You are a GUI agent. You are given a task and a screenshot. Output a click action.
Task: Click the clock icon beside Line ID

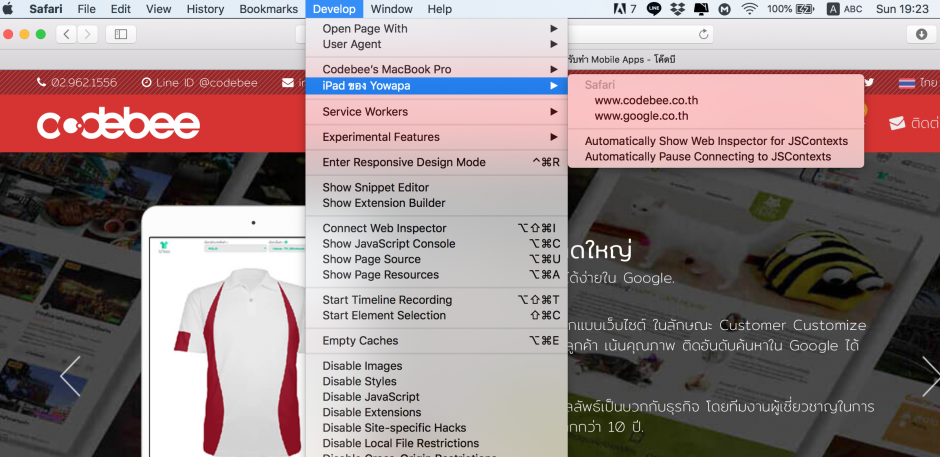(x=146, y=83)
